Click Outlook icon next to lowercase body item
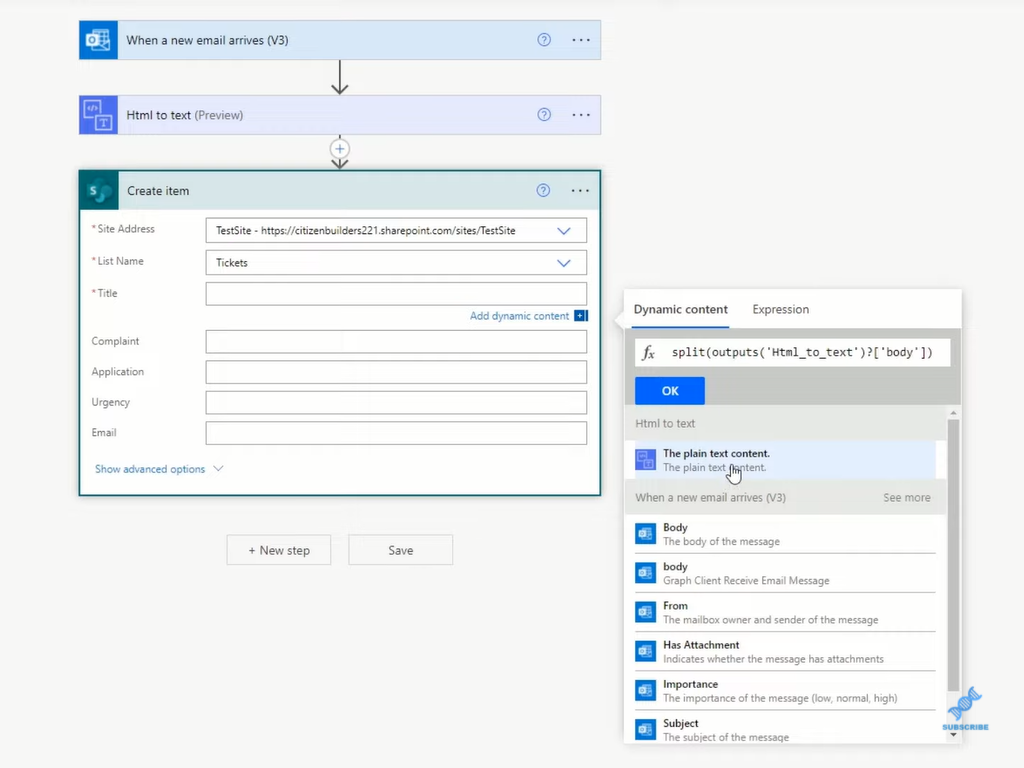Image resolution: width=1024 pixels, height=768 pixels. [x=645, y=573]
